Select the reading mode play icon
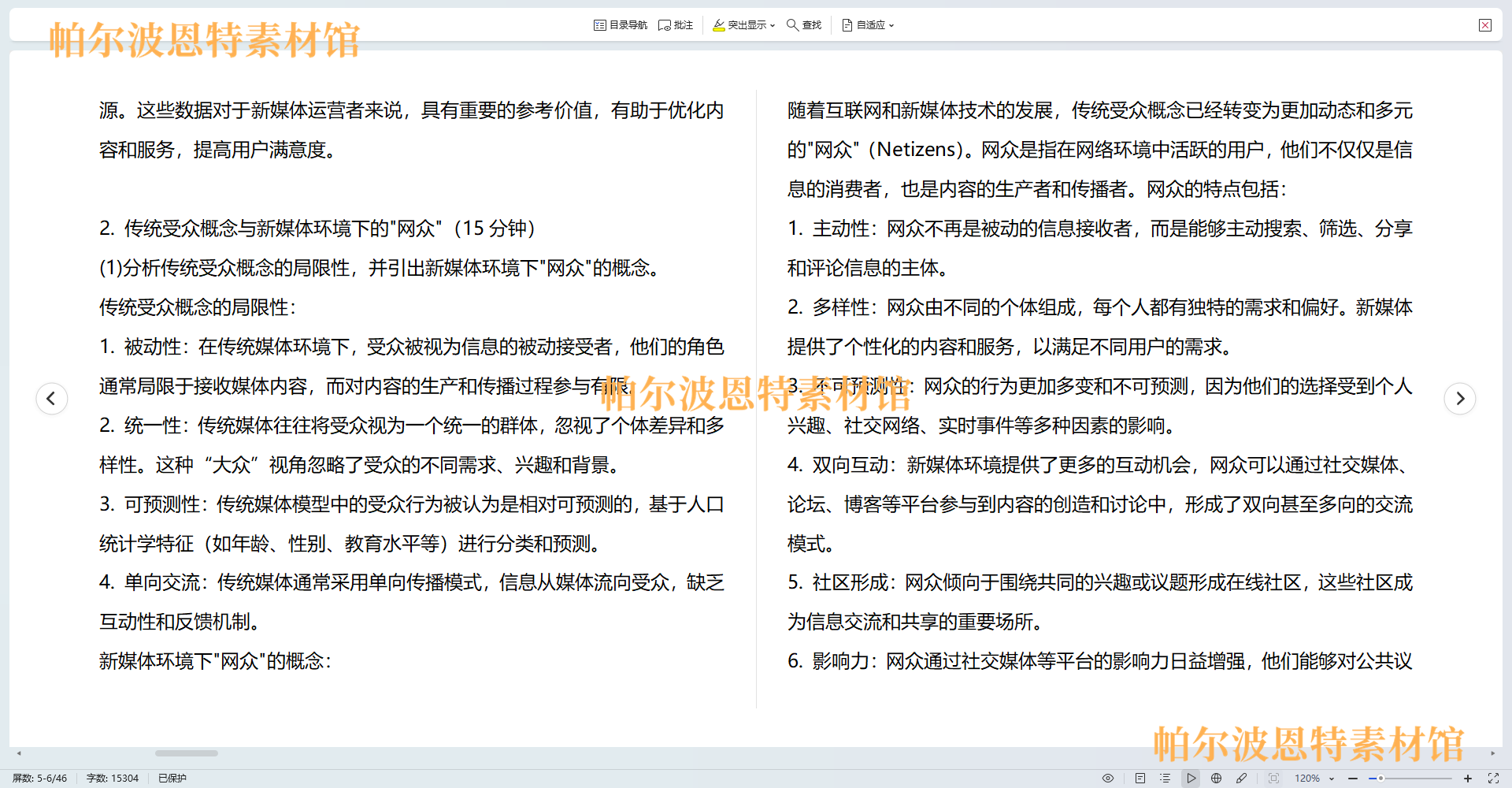Image resolution: width=1512 pixels, height=788 pixels. 1191,778
